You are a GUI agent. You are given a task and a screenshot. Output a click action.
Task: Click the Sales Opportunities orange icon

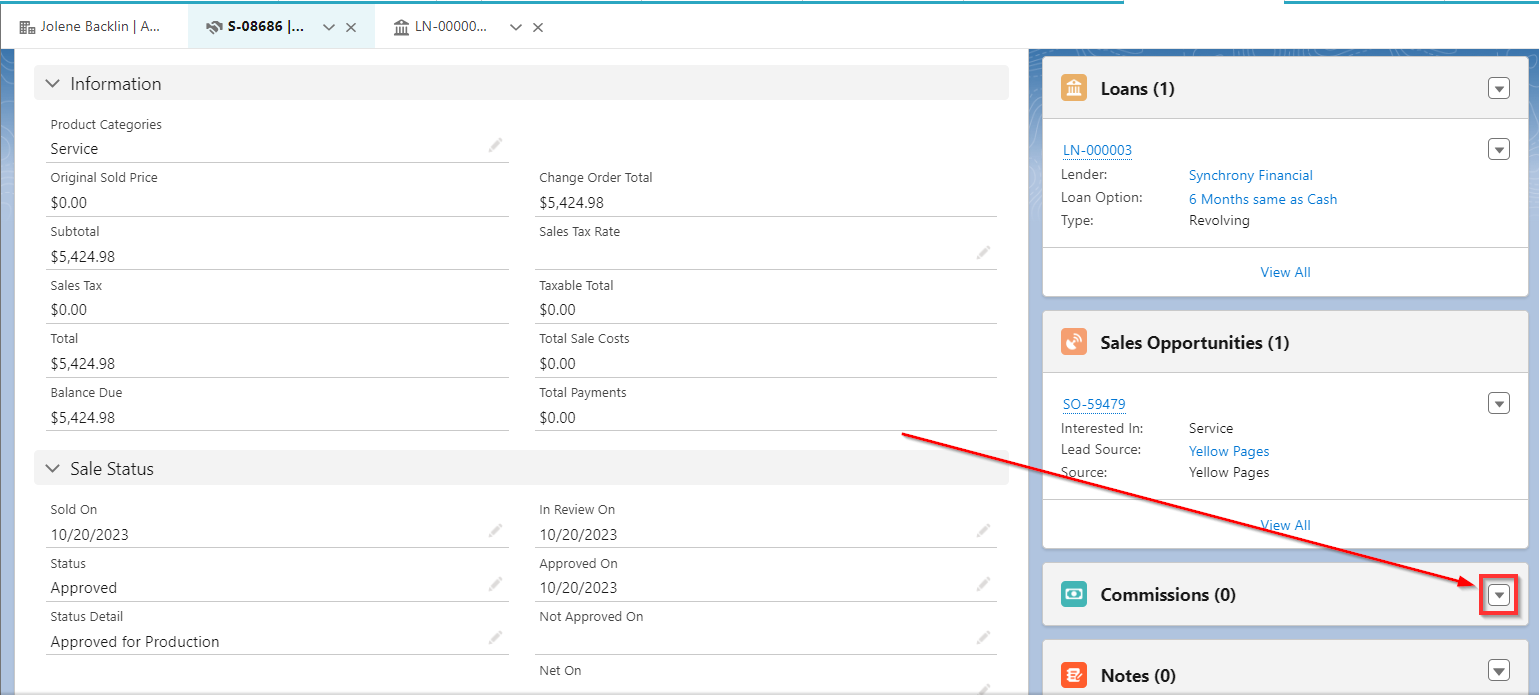1073,342
